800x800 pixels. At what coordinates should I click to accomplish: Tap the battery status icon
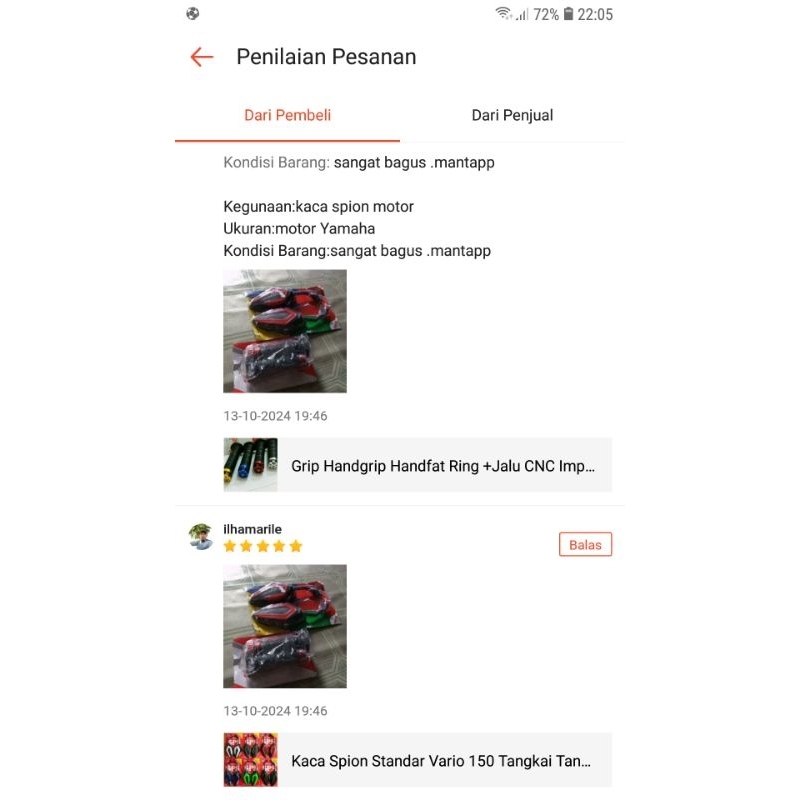coord(568,14)
